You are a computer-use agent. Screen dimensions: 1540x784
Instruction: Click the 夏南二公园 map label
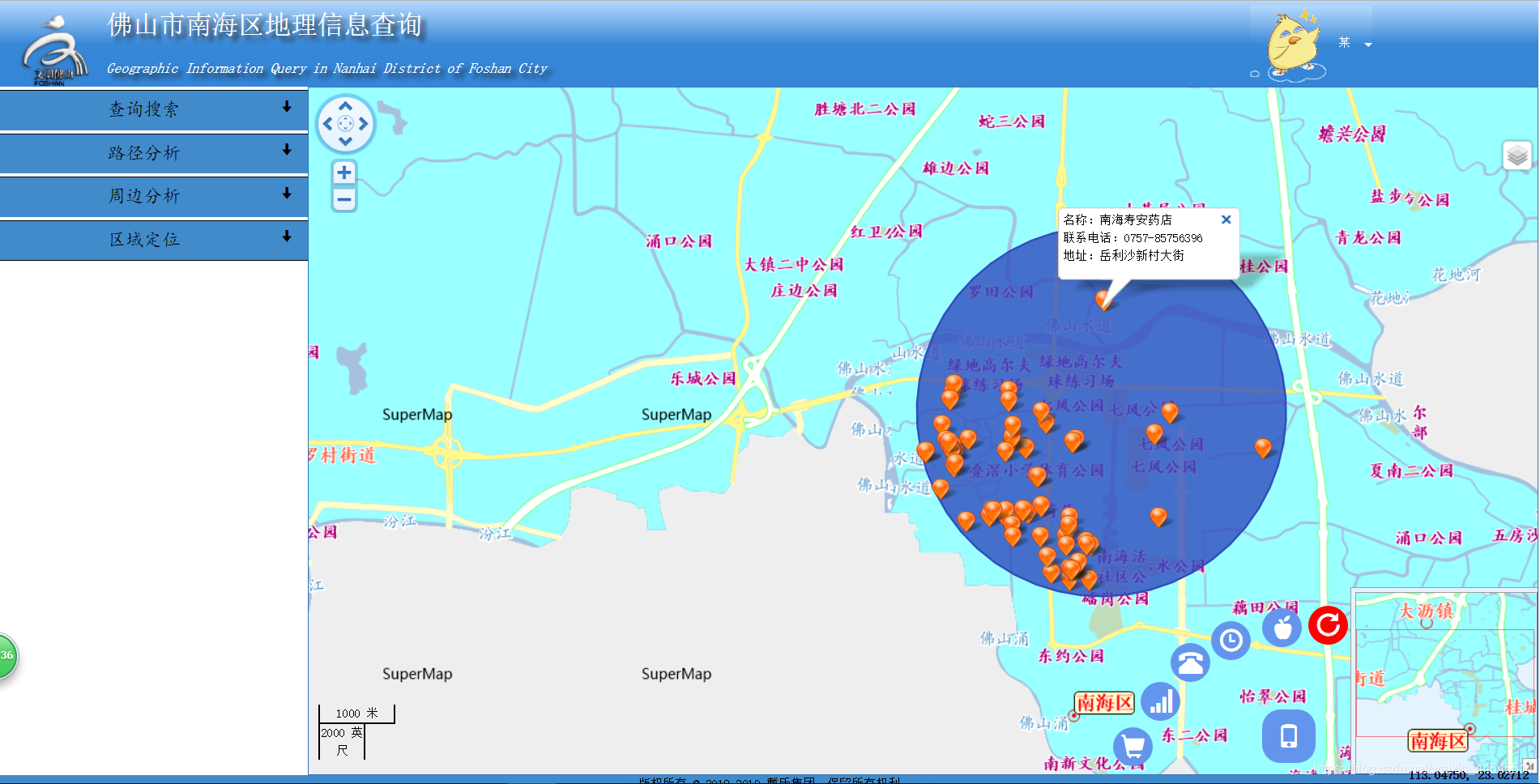click(1411, 471)
